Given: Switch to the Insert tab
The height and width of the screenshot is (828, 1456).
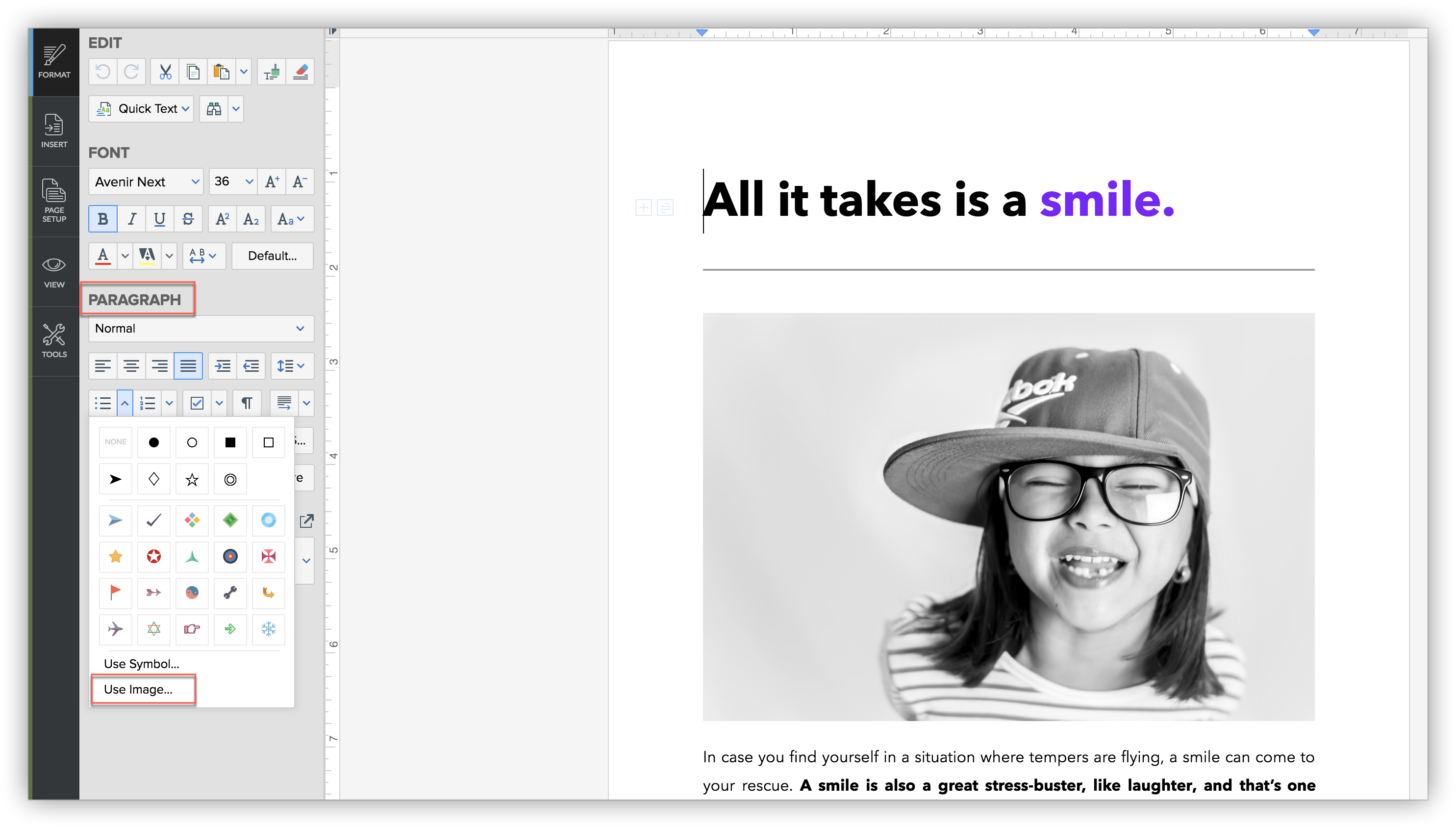Looking at the screenshot, I should tap(54, 131).
